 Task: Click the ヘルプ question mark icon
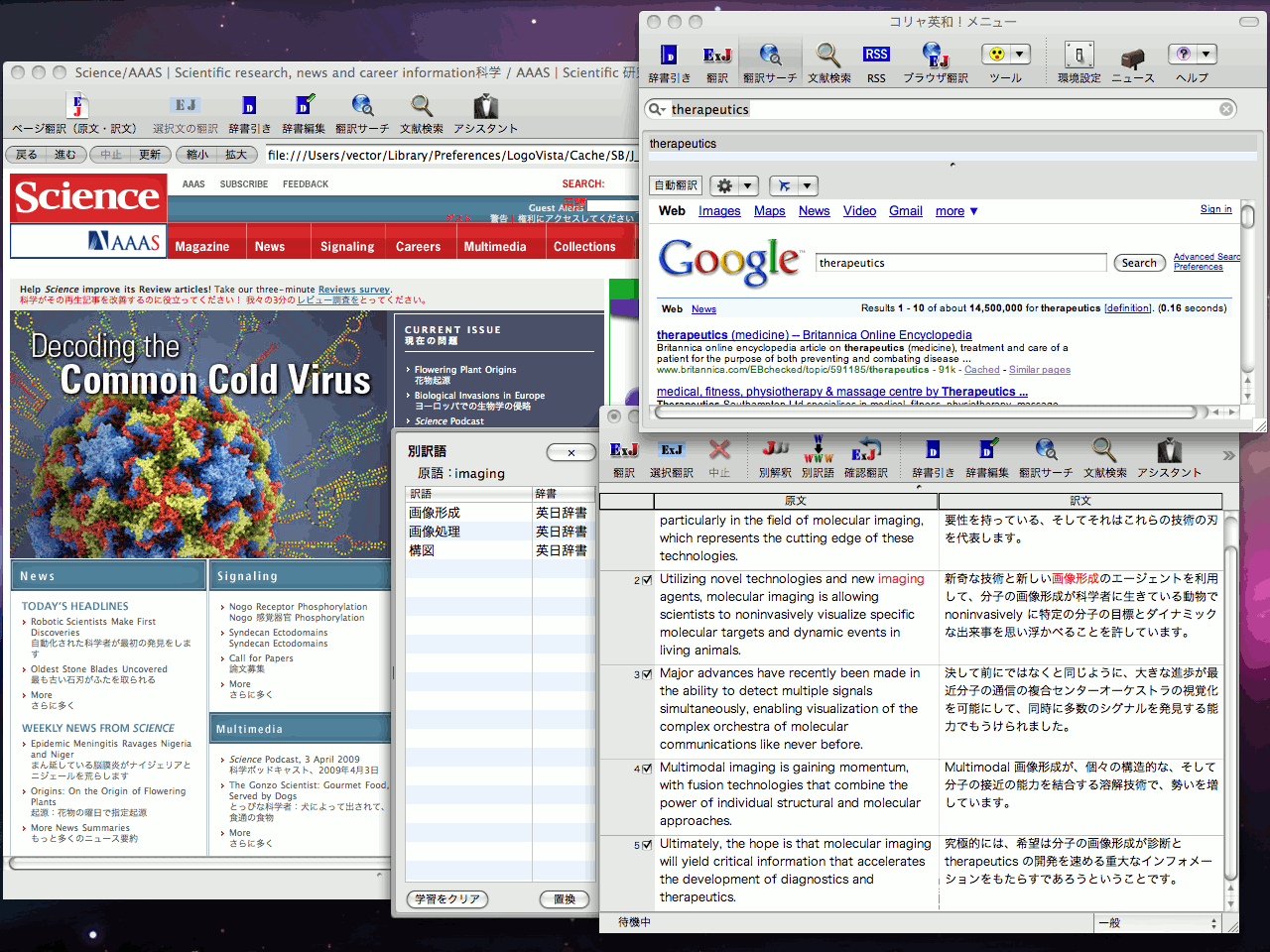(1182, 55)
